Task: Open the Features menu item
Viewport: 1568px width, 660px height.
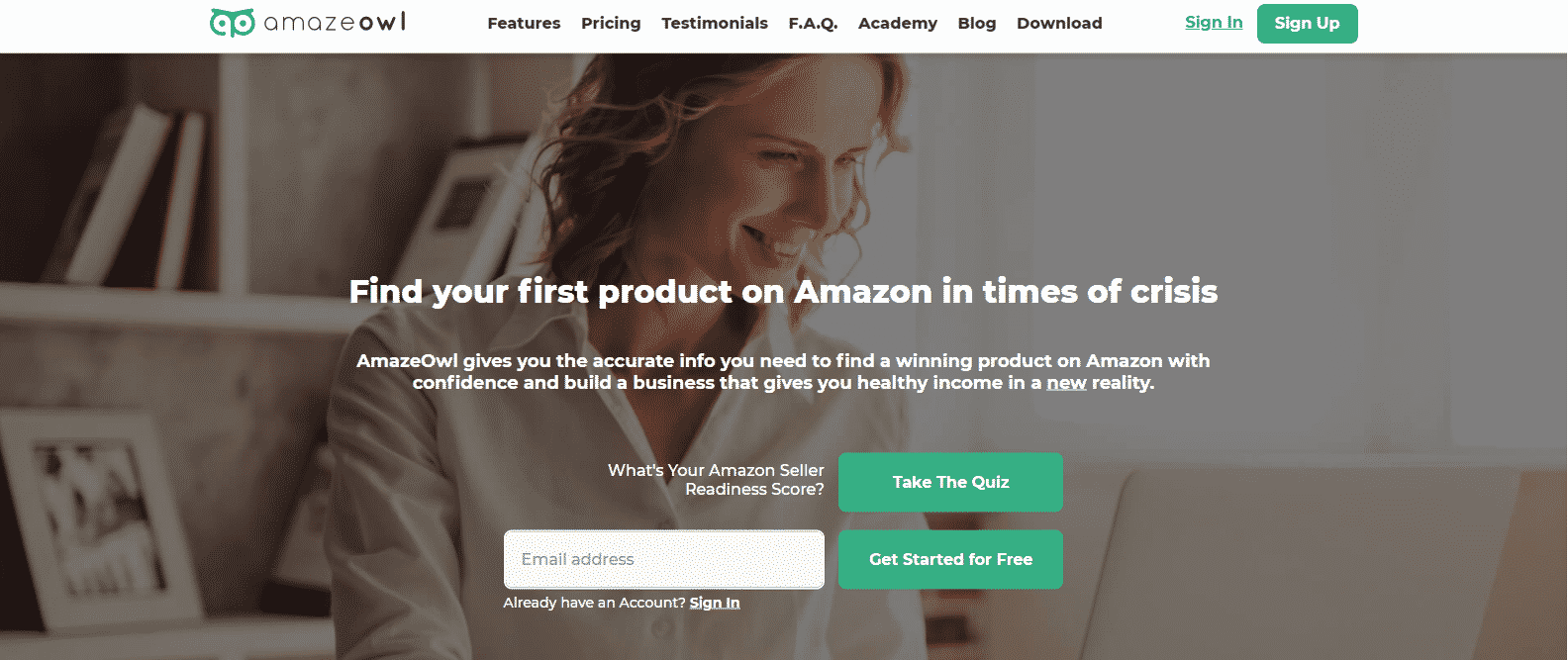Action: [x=524, y=23]
